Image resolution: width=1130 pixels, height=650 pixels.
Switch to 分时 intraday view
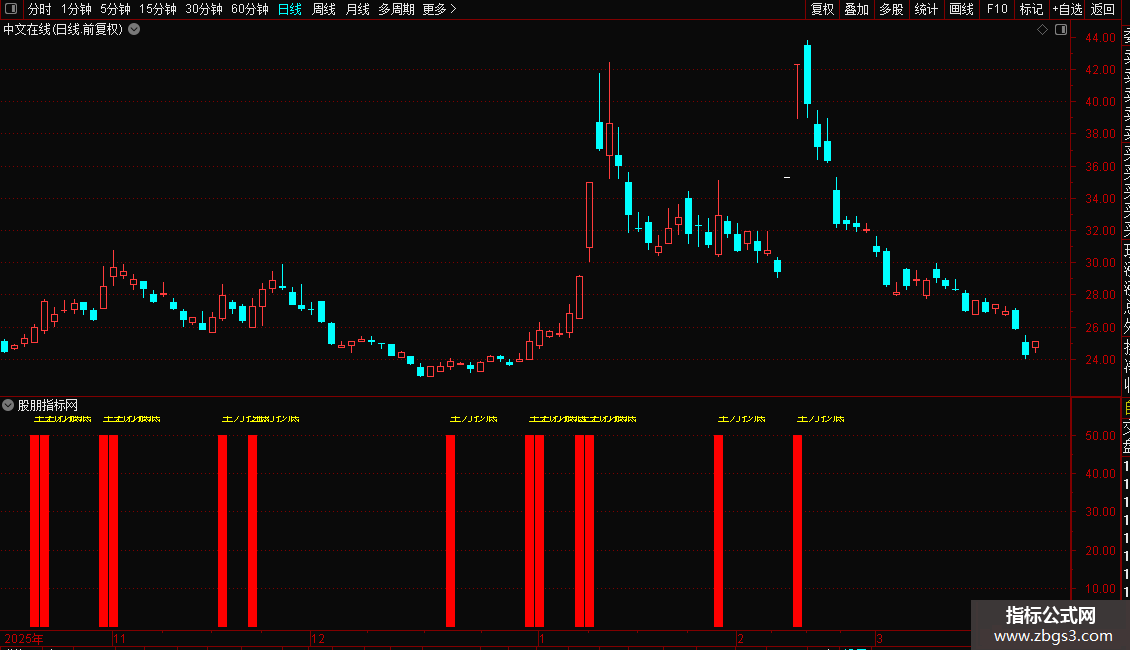40,9
